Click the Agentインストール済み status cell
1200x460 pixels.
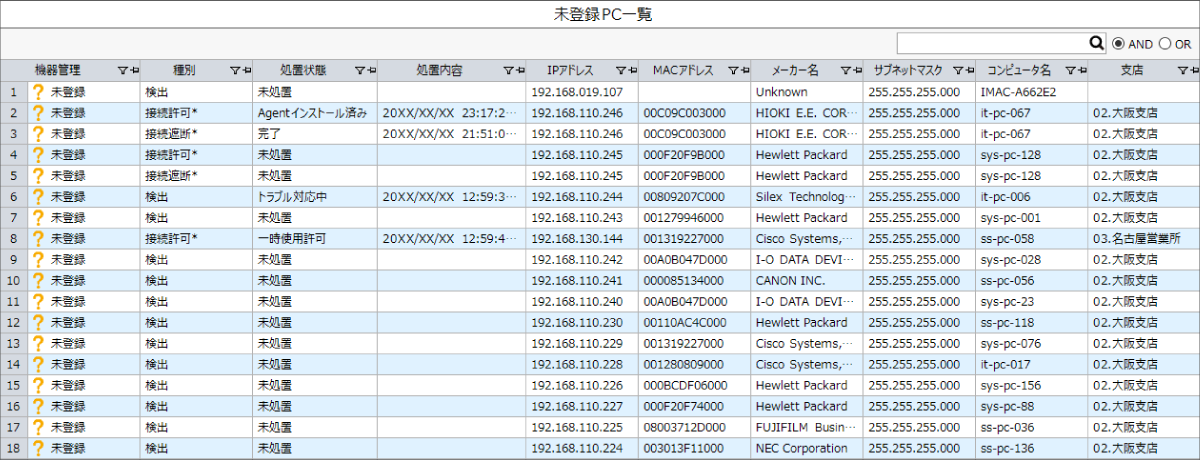315,112
